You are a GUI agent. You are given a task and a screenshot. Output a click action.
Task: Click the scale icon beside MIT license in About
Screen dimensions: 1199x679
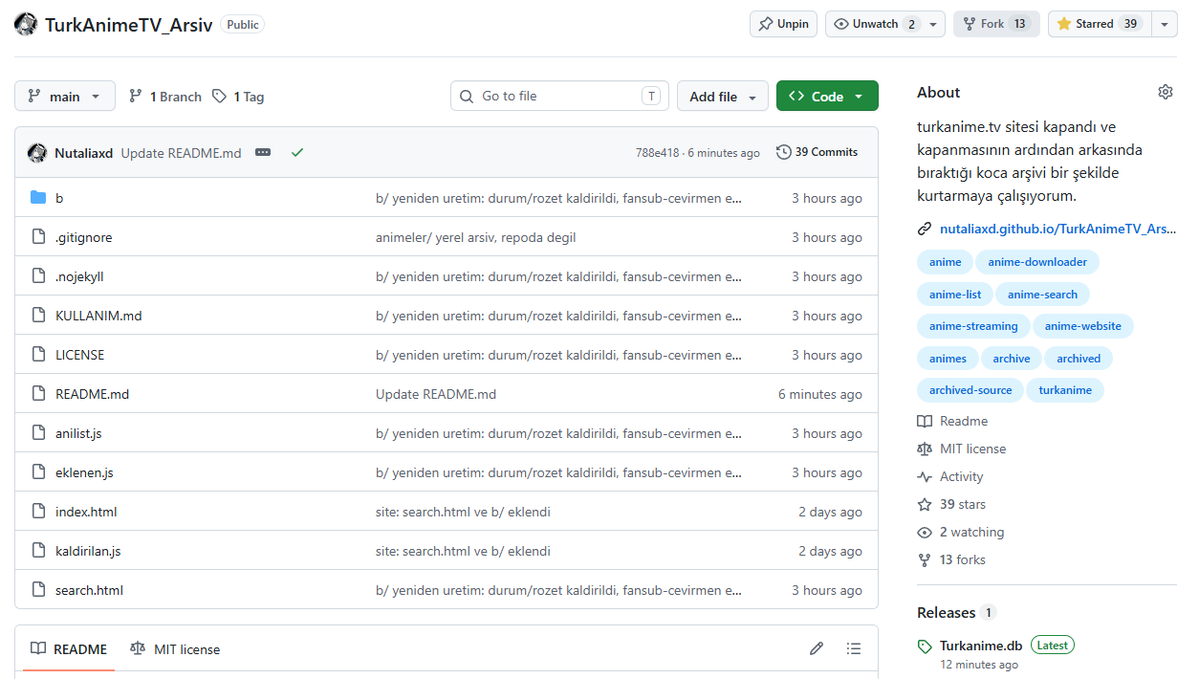coord(924,449)
